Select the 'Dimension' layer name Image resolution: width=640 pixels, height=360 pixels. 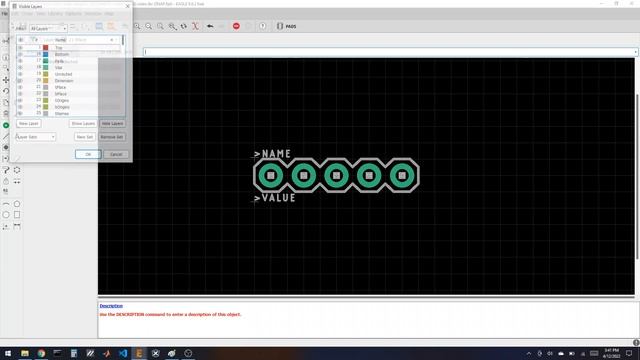click(64, 80)
